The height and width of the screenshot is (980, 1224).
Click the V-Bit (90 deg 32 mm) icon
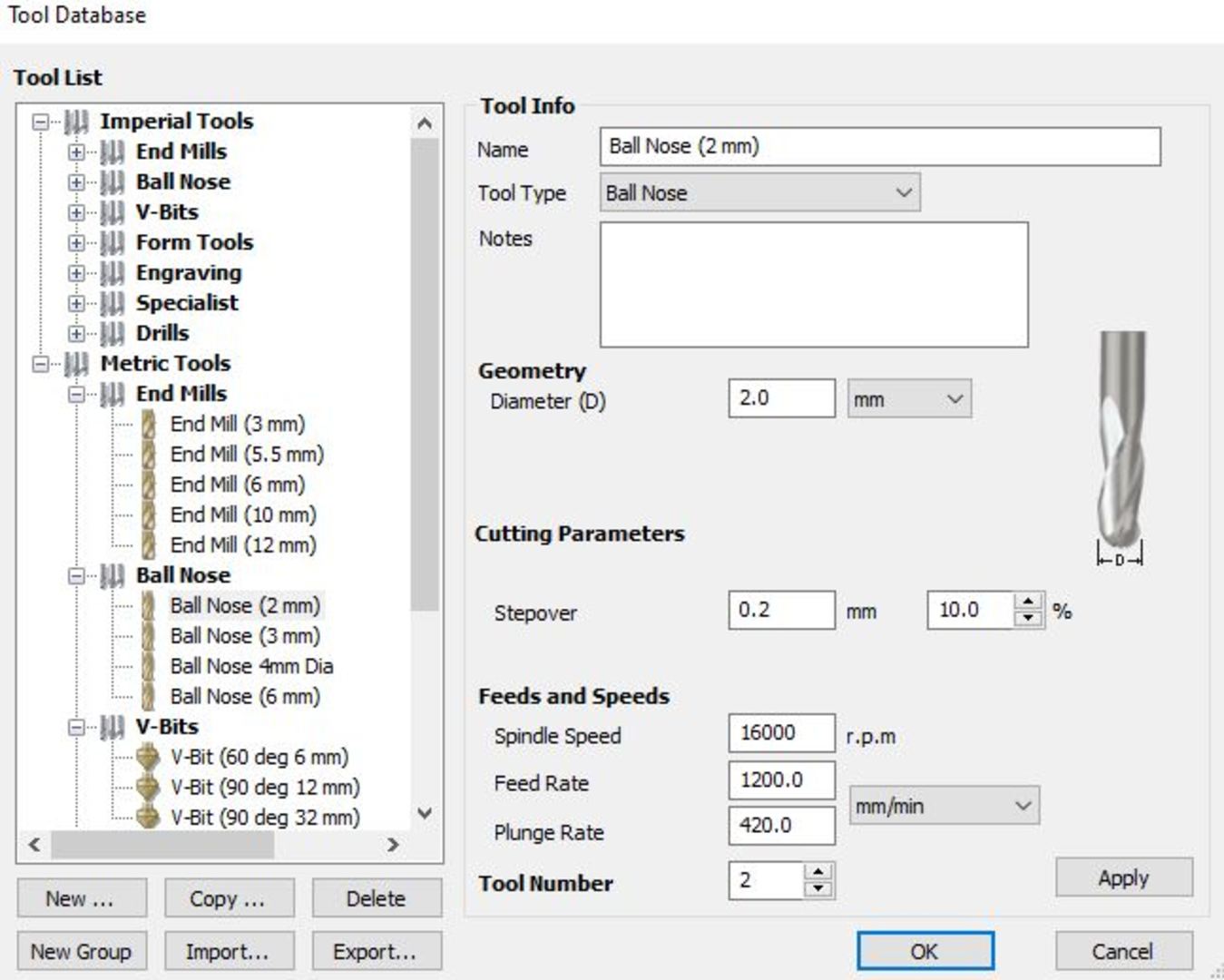tap(148, 818)
